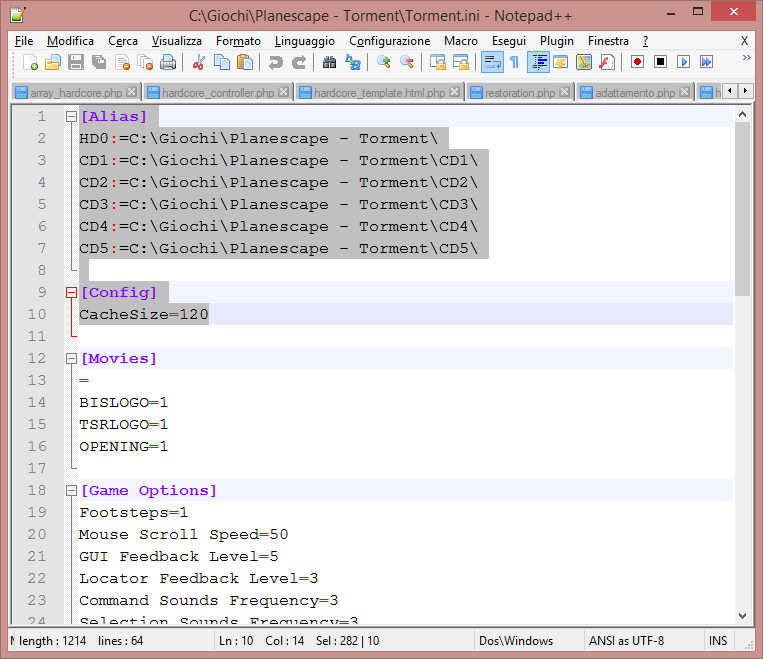Toggle synchronized horizontal scrolling icon
763x659 pixels.
coord(460,62)
